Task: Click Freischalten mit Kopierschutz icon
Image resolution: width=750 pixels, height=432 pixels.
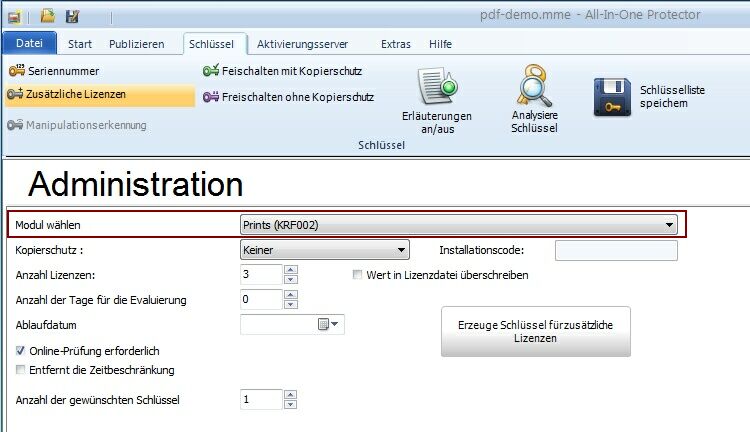Action: 211,71
